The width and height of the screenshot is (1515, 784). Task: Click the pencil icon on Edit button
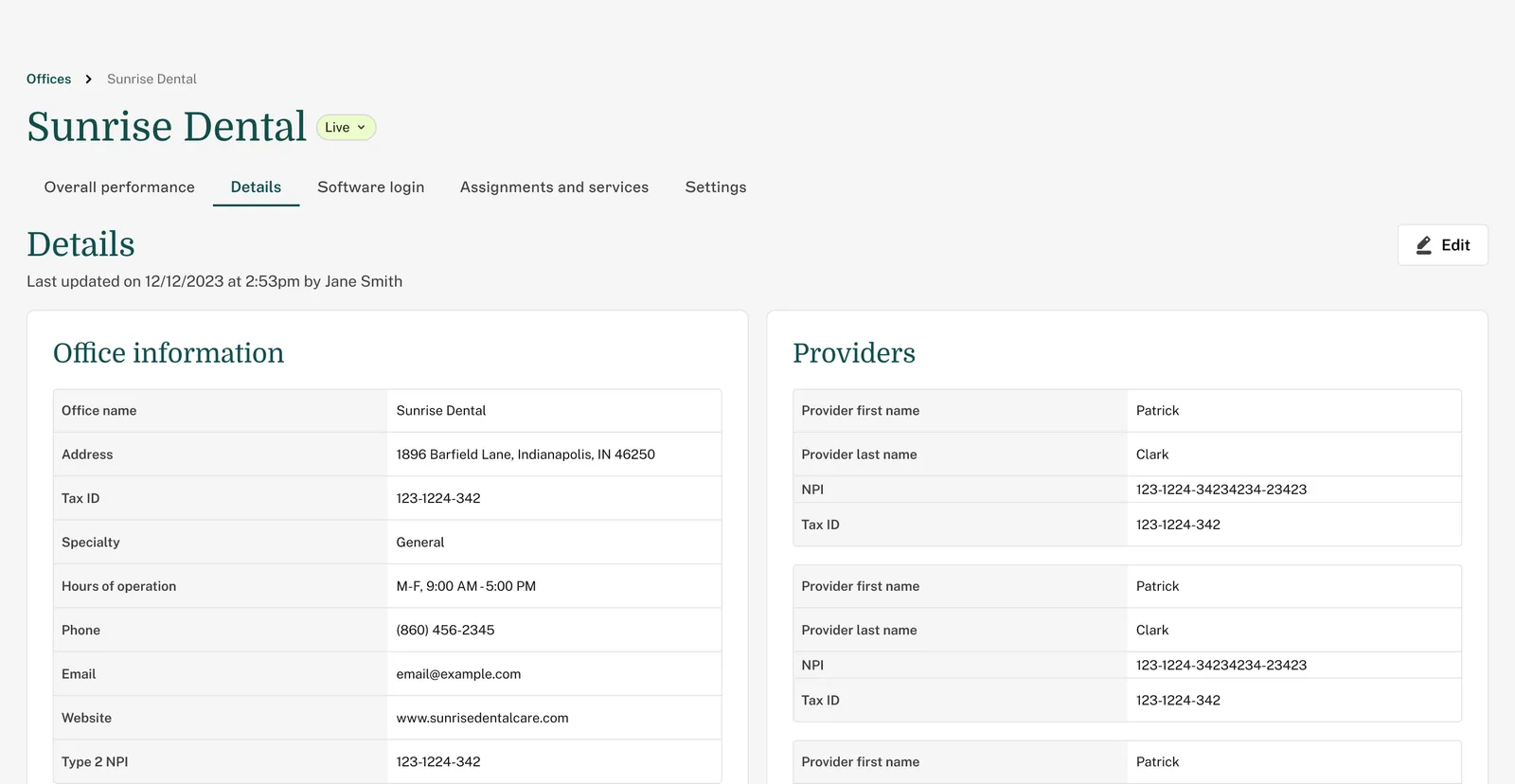tap(1423, 245)
